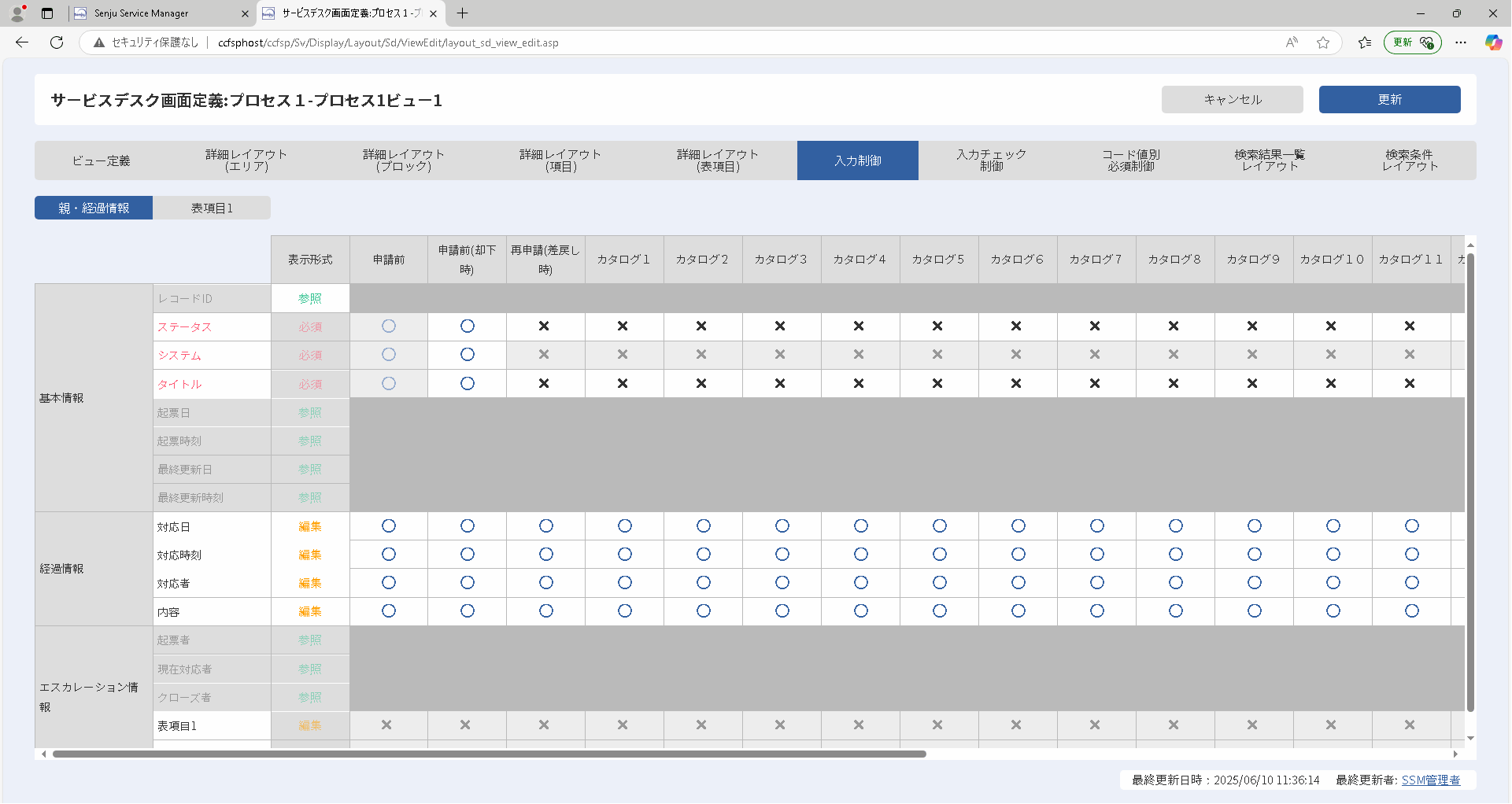The height and width of the screenshot is (804, 1512).
Task: Open the browser settings ellipsis menu
Action: coord(1461,42)
